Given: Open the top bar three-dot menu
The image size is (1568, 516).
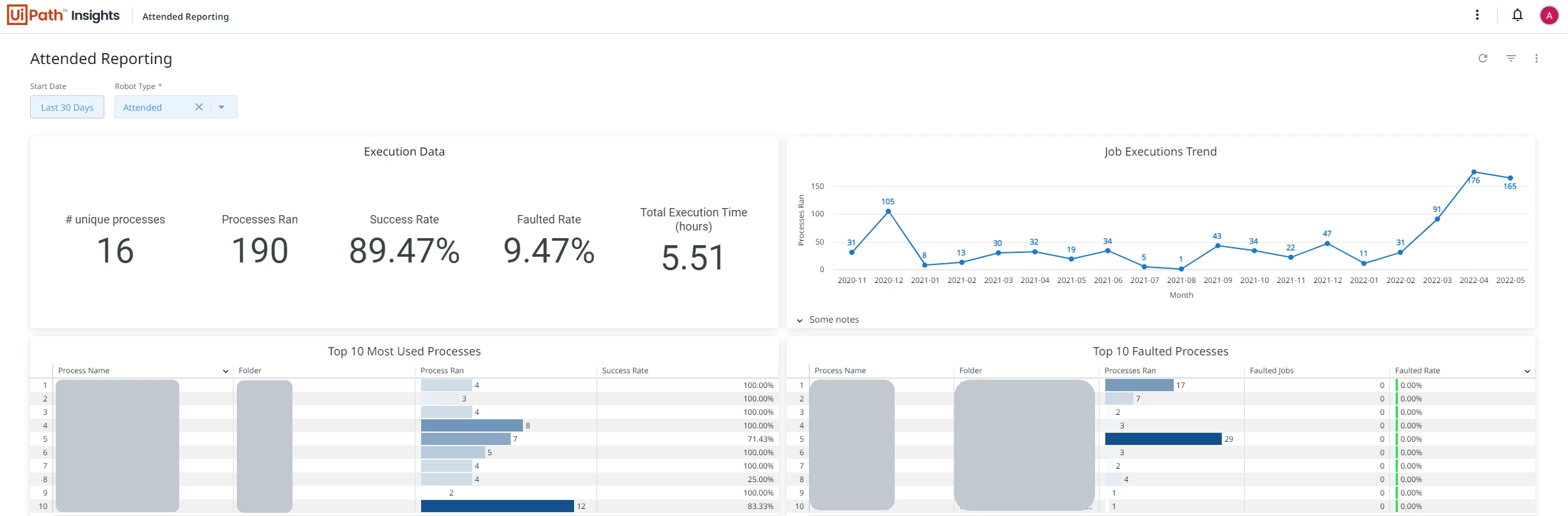Looking at the screenshot, I should pos(1477,15).
